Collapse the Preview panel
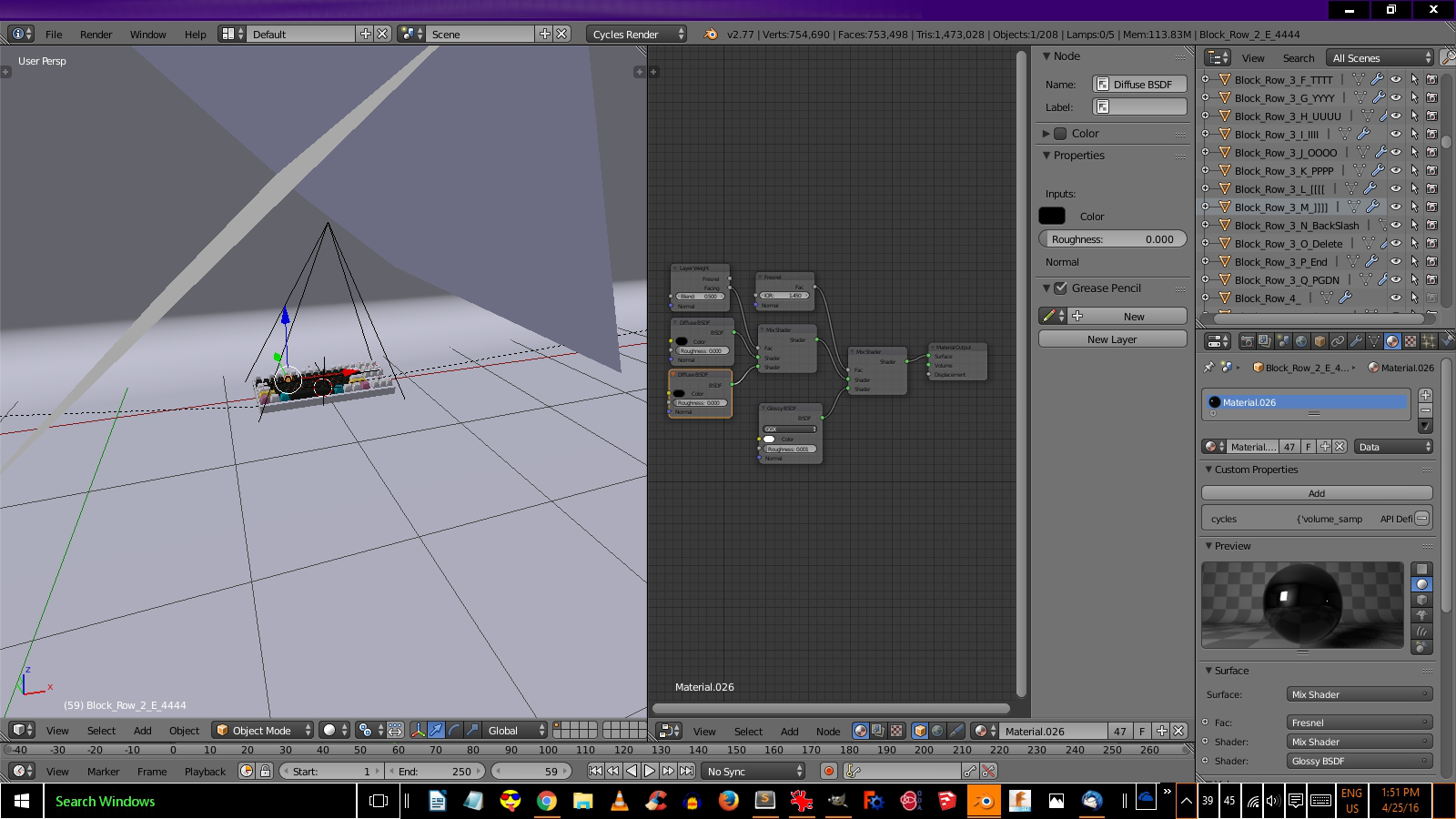 point(1208,546)
